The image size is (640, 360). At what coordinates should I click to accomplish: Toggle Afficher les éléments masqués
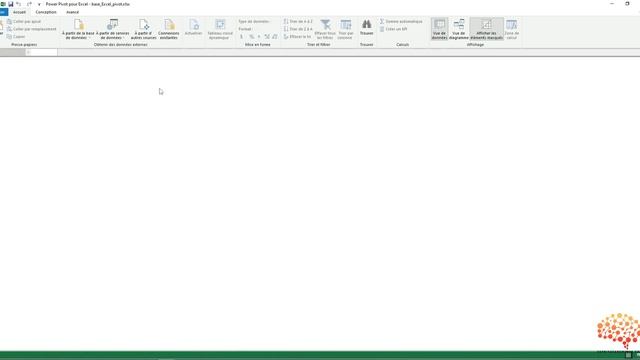coord(487,29)
